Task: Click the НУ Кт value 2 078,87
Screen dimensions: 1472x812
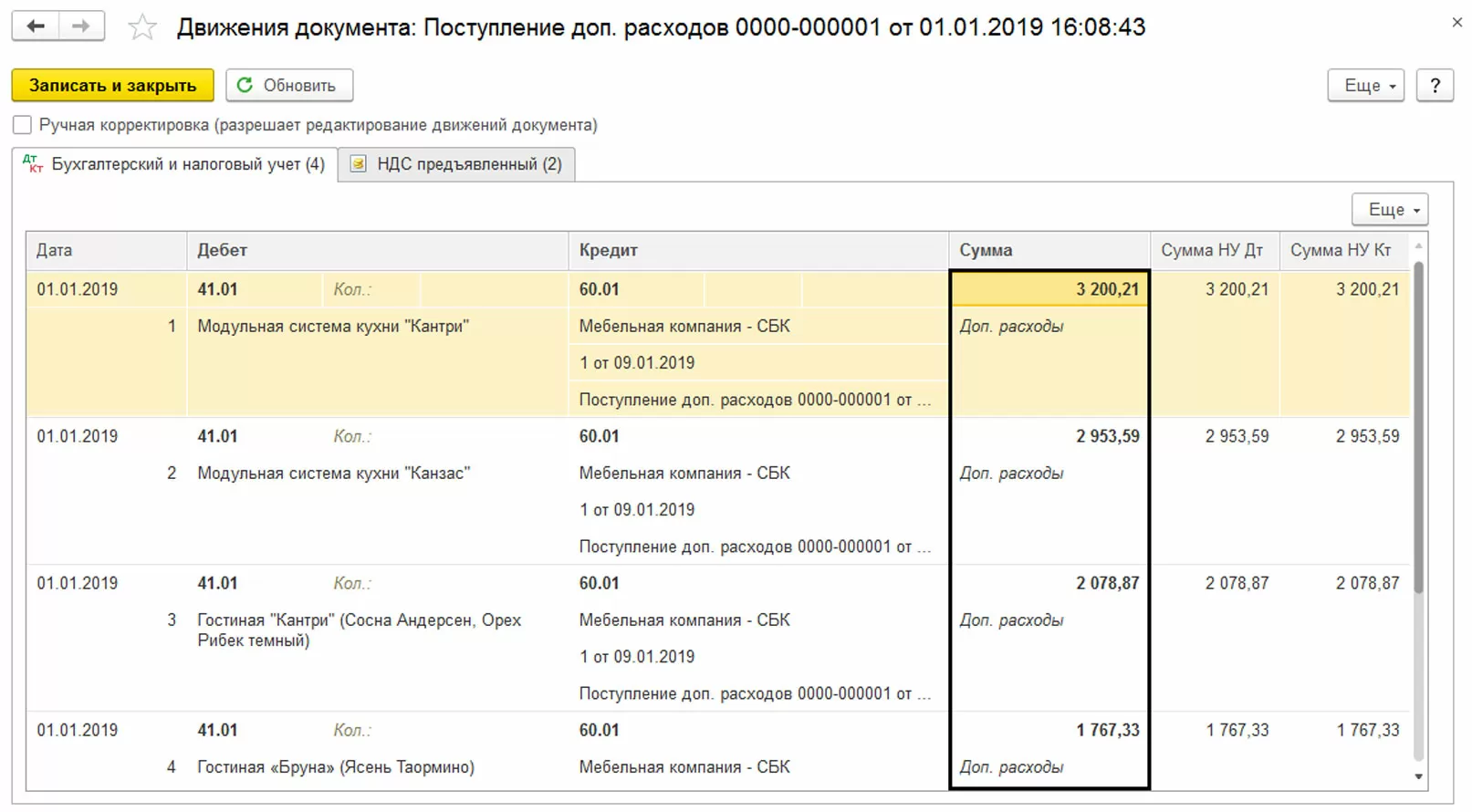Action: pyautogui.click(x=1367, y=583)
